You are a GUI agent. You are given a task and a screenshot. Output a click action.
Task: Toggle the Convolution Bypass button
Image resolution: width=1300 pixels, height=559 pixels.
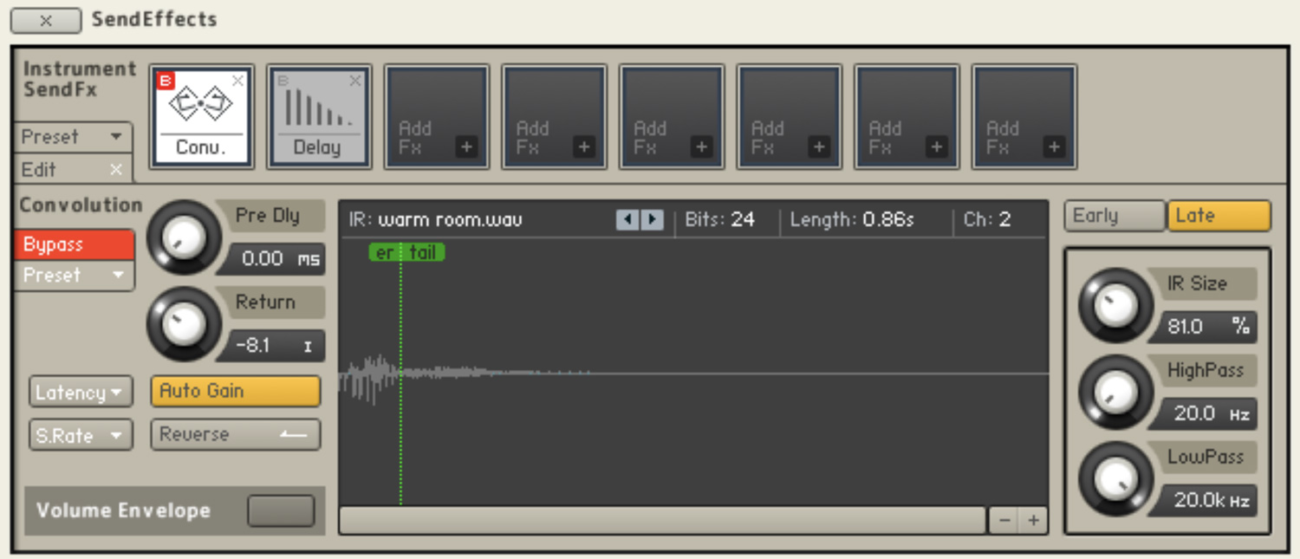pyautogui.click(x=74, y=245)
